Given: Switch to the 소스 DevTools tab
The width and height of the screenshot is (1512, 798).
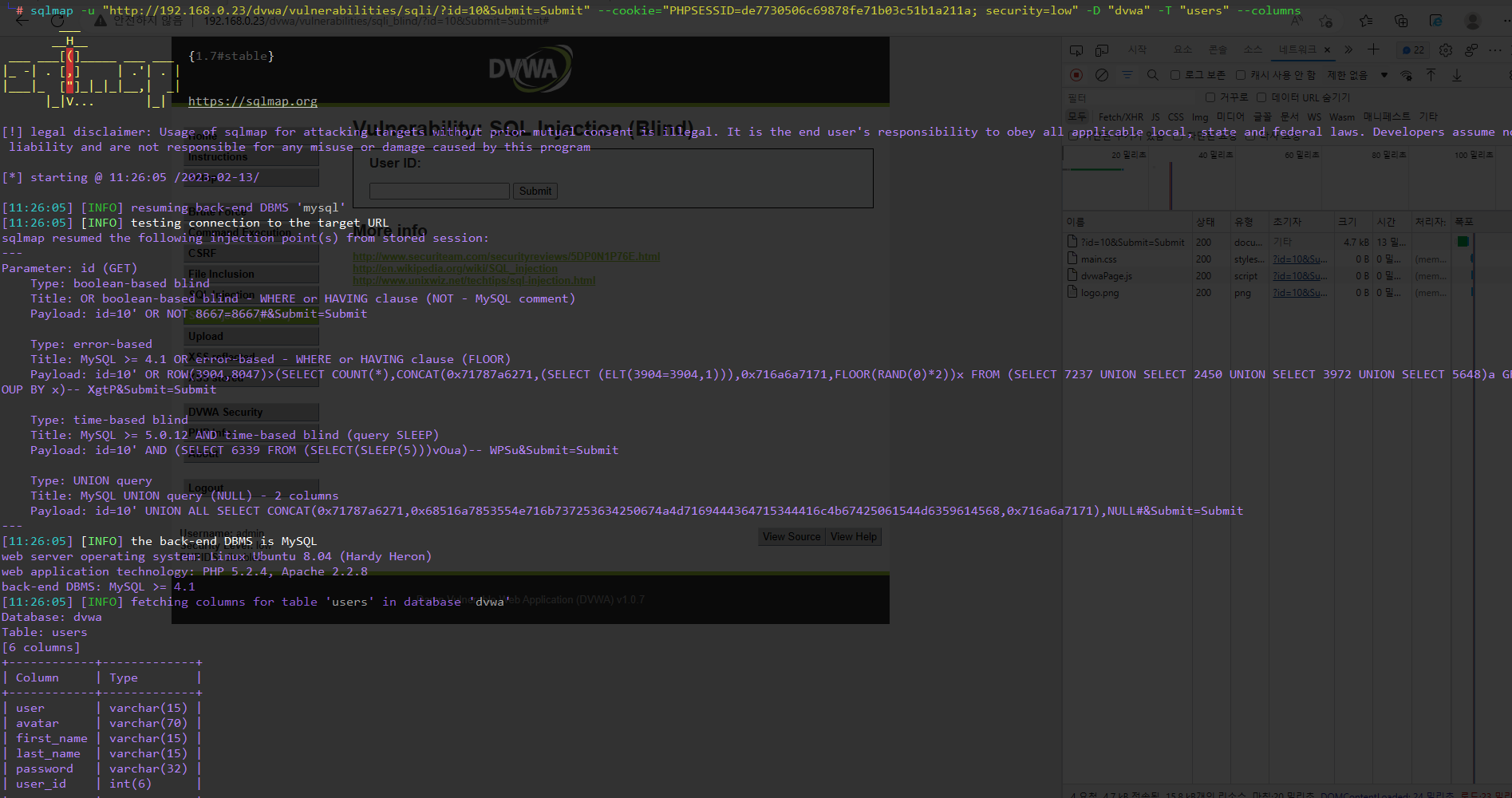Looking at the screenshot, I should (x=1253, y=49).
